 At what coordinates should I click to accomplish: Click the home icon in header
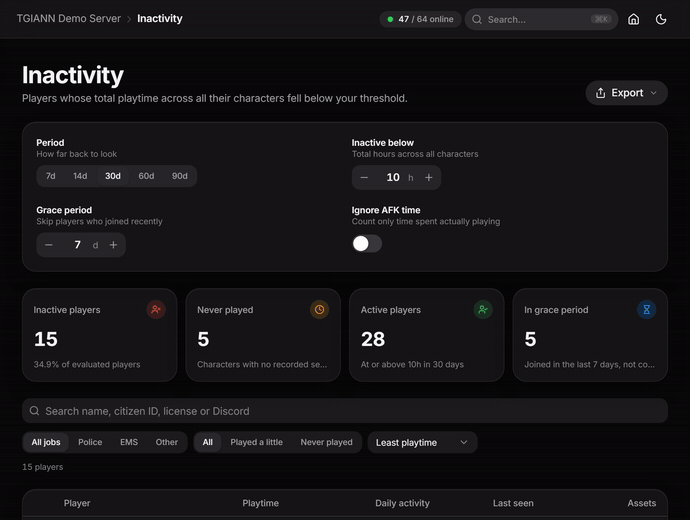click(x=633, y=19)
